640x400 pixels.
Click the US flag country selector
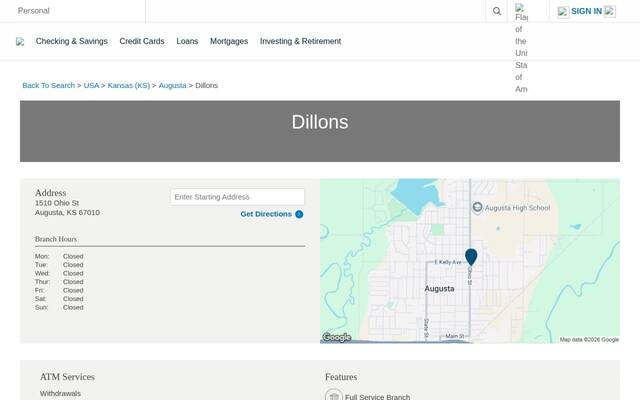[x=521, y=47]
